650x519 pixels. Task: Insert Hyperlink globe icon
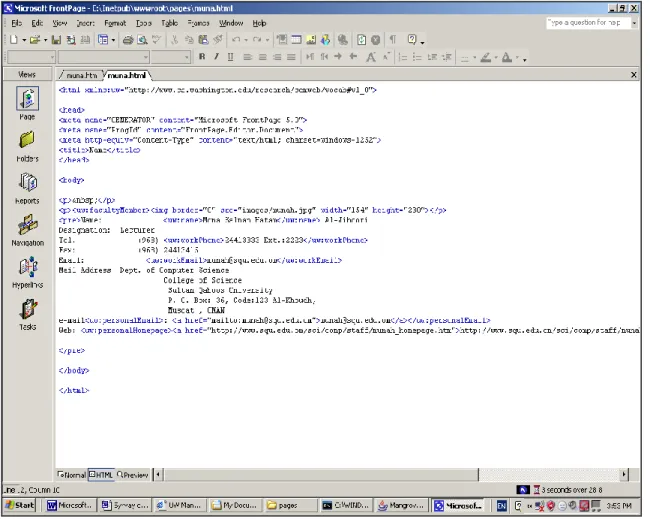pyautogui.click(x=342, y=40)
